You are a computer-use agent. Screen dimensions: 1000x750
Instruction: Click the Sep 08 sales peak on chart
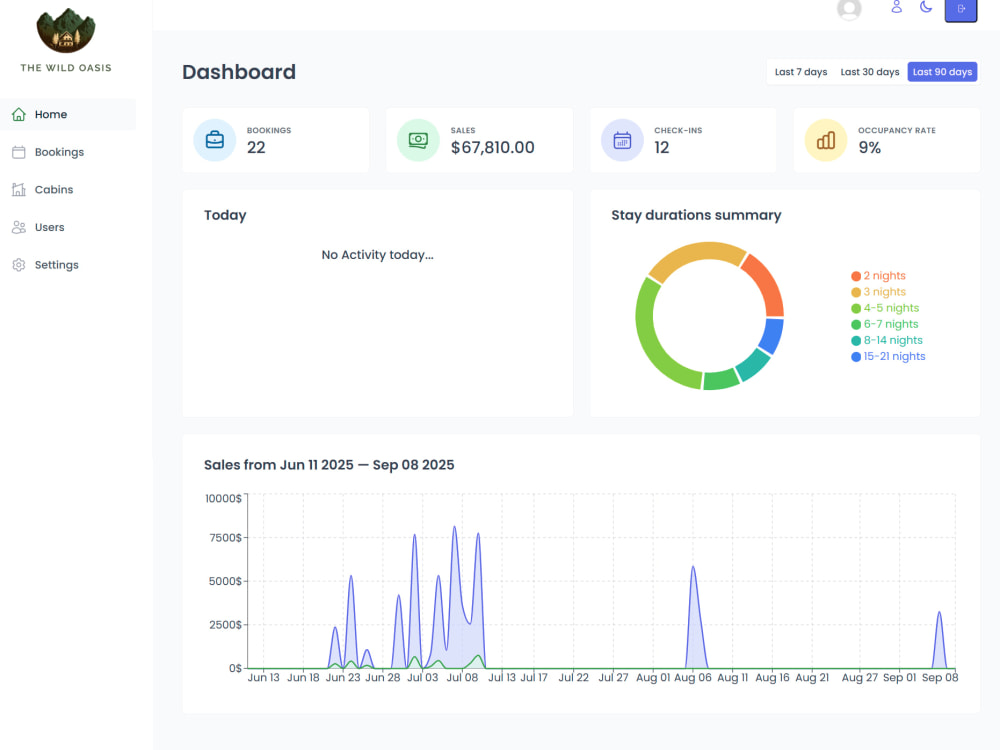[939, 613]
